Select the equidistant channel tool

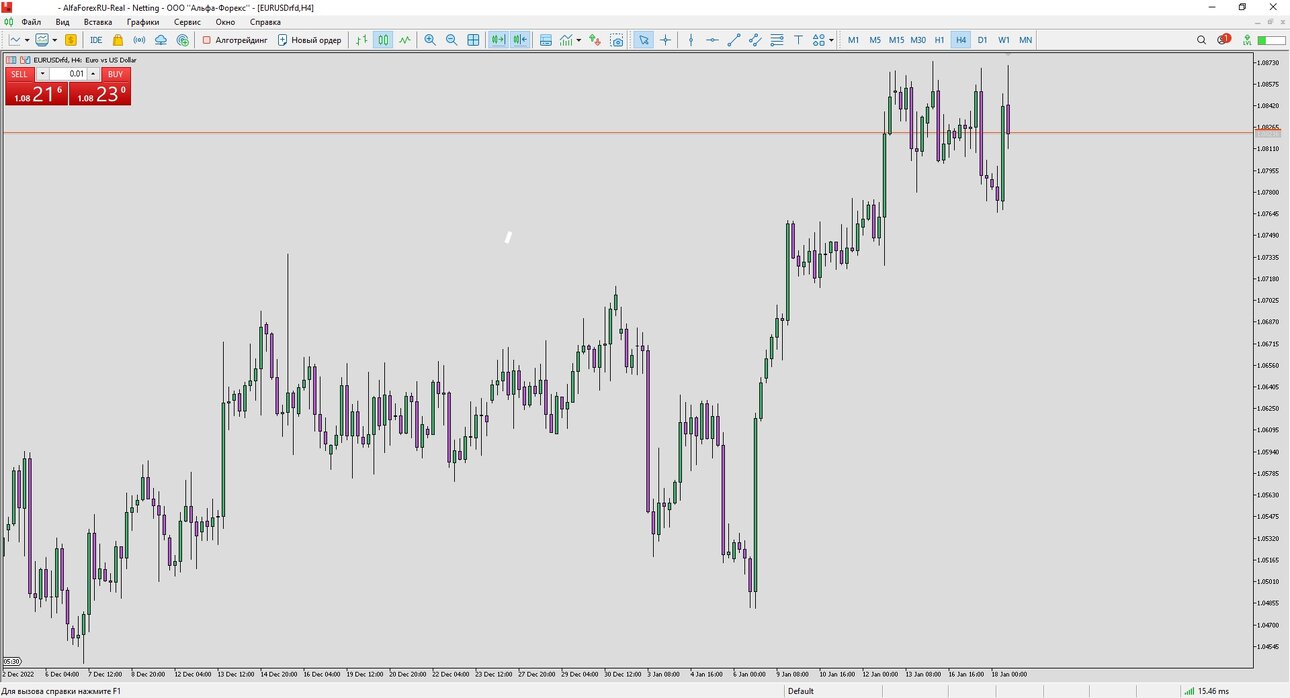755,40
